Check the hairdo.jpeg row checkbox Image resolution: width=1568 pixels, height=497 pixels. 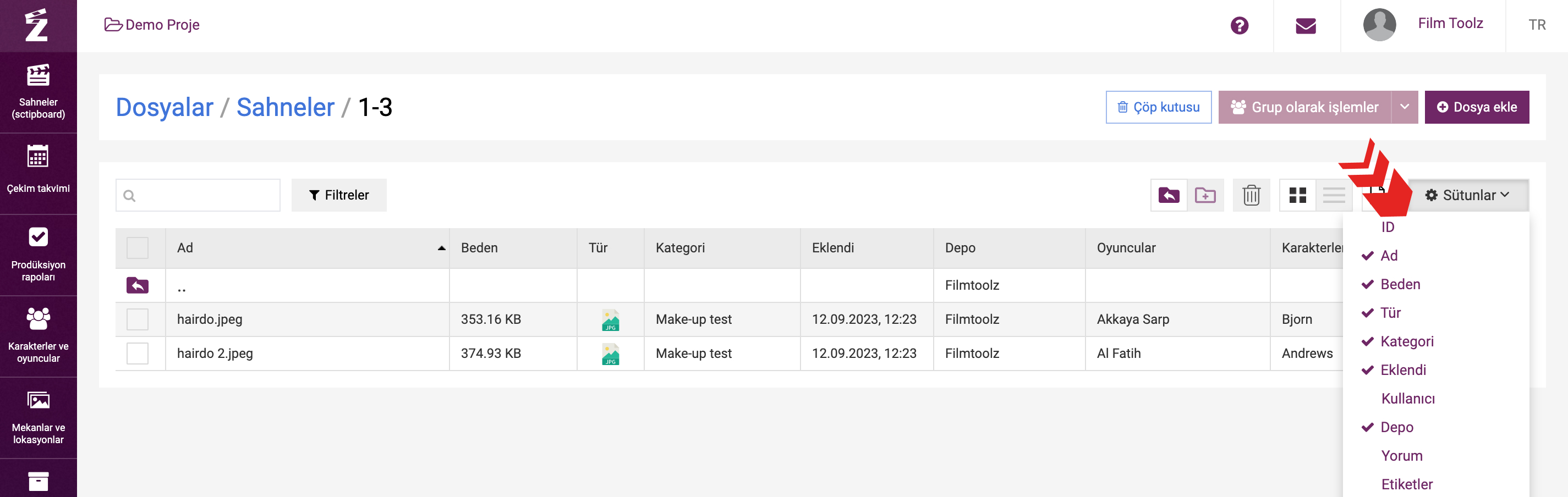[x=138, y=319]
